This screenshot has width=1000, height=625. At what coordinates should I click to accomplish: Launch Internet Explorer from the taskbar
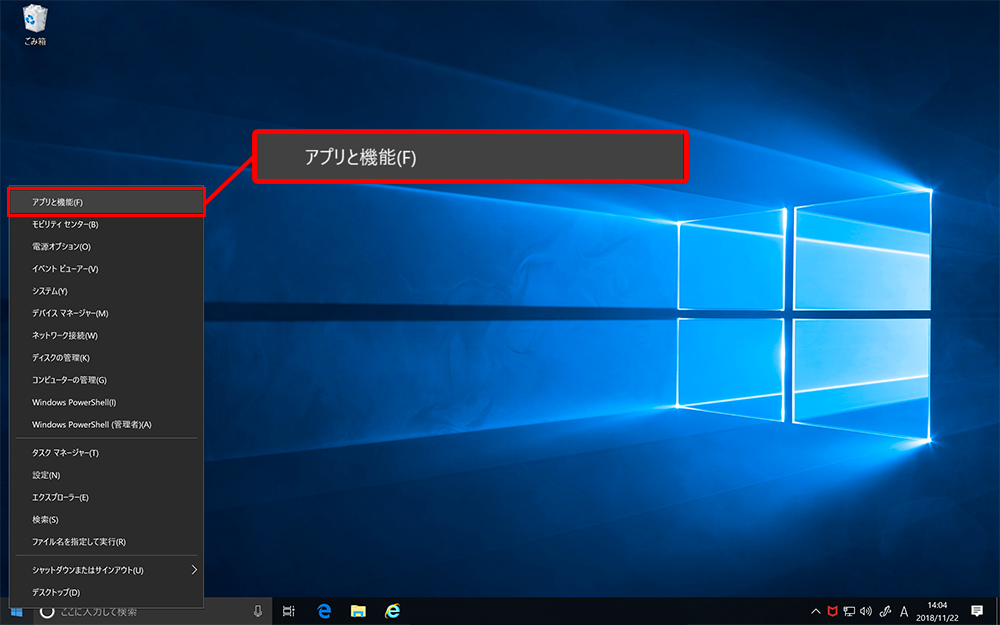point(392,612)
